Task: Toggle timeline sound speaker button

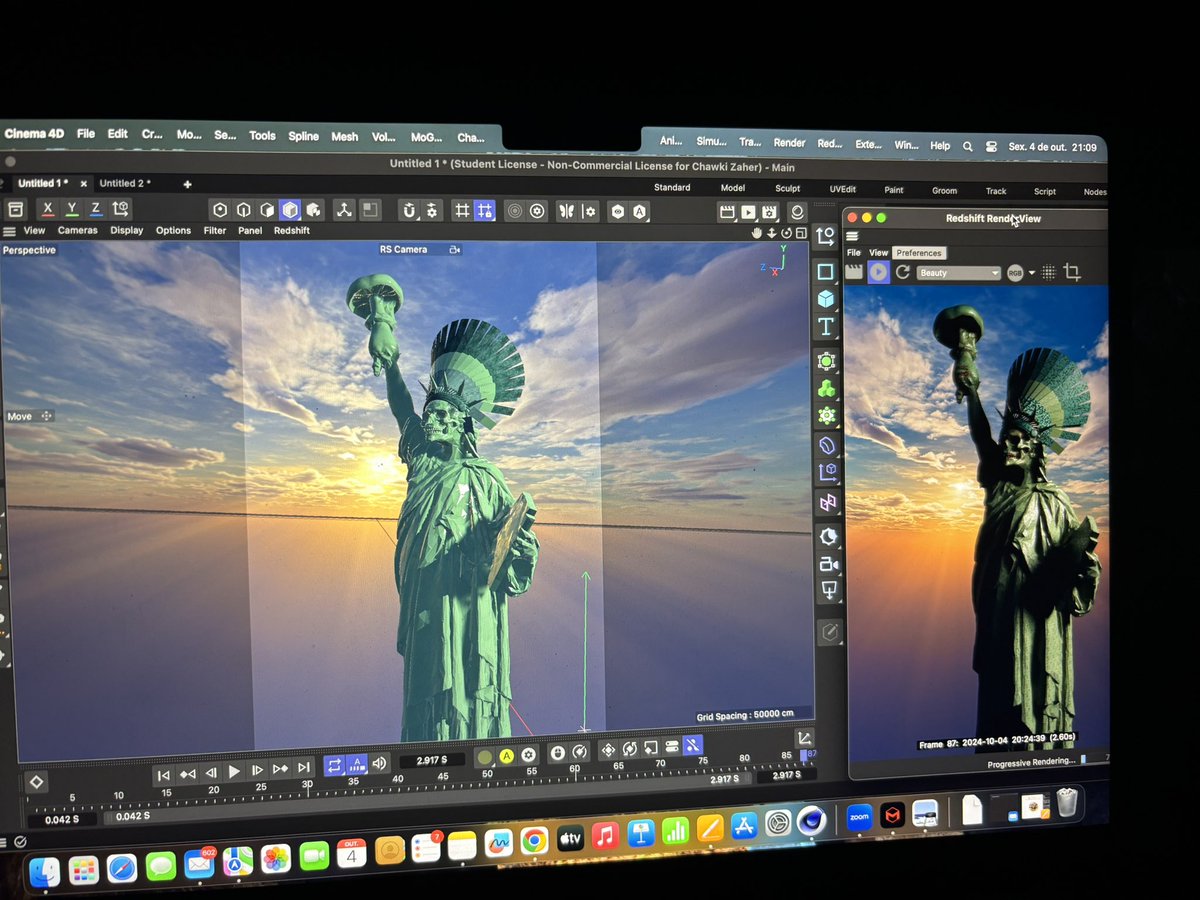Action: (x=380, y=764)
